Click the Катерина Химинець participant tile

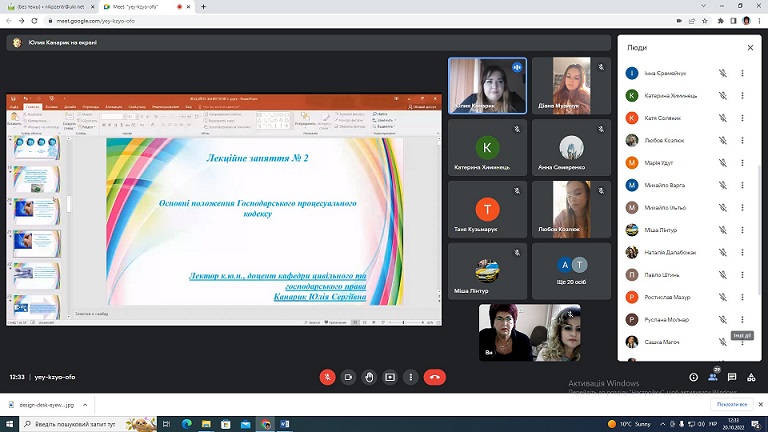click(487, 147)
